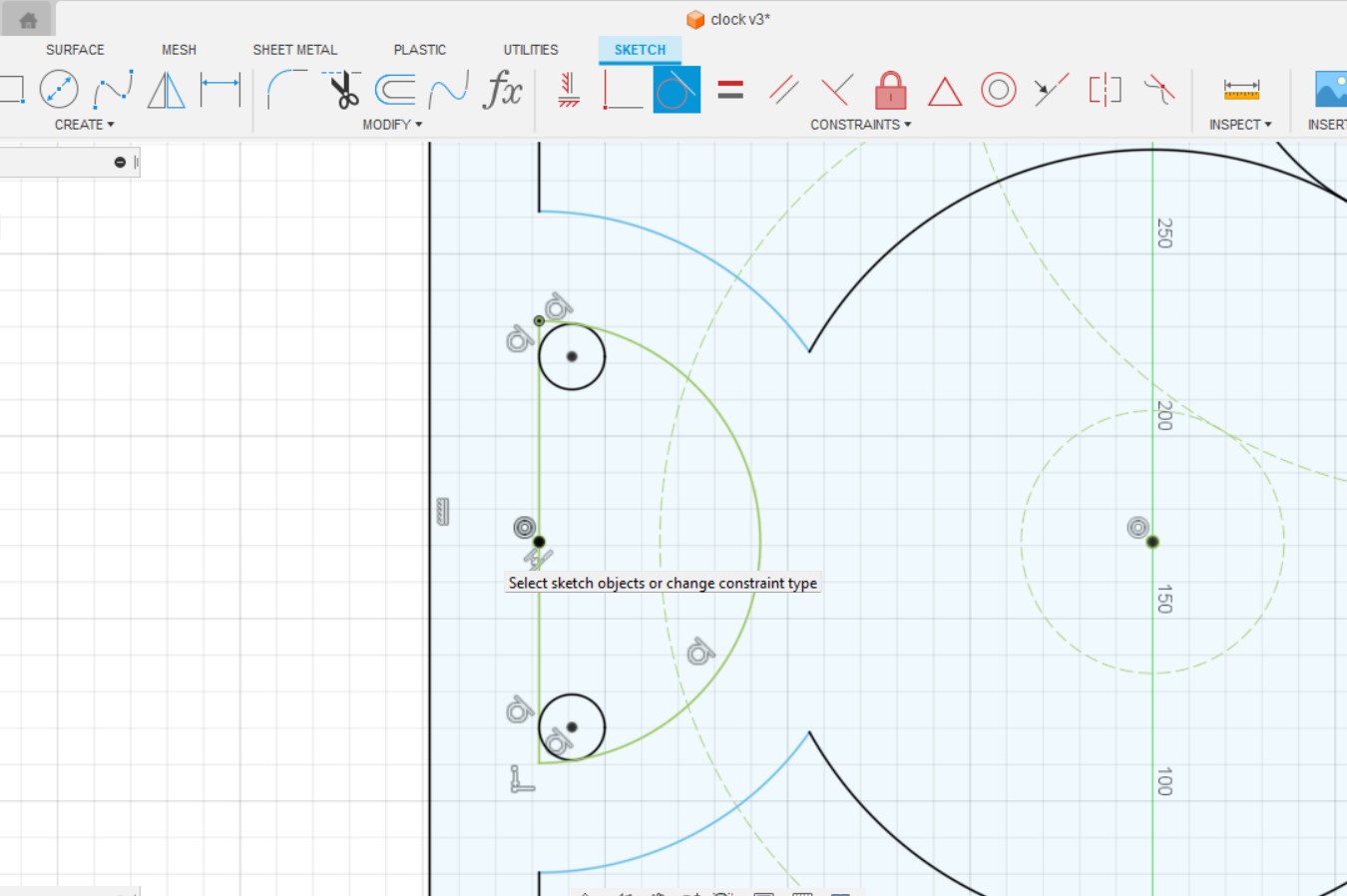Select the 2-Point Rectangle tool
The height and width of the screenshot is (896, 1347).
(x=12, y=89)
